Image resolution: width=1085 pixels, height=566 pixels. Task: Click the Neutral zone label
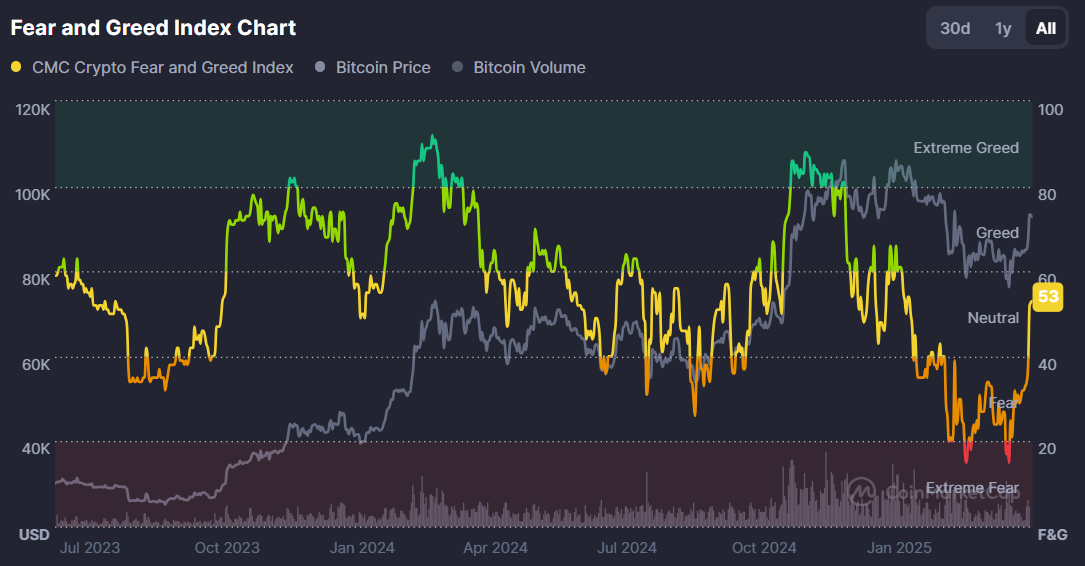point(993,318)
